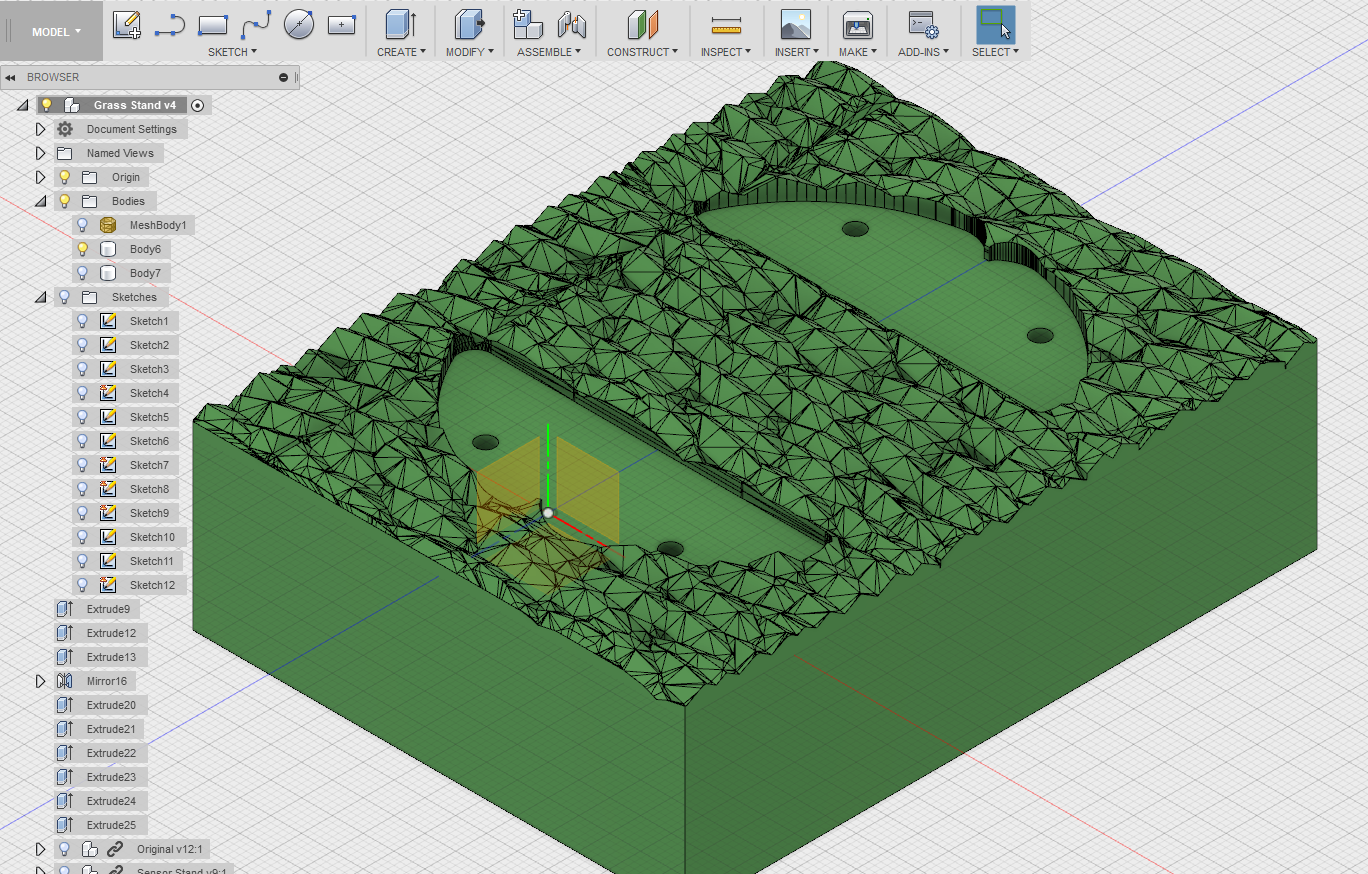Show Sketch1 using its light bulb
This screenshot has height=874, width=1368.
point(83,321)
